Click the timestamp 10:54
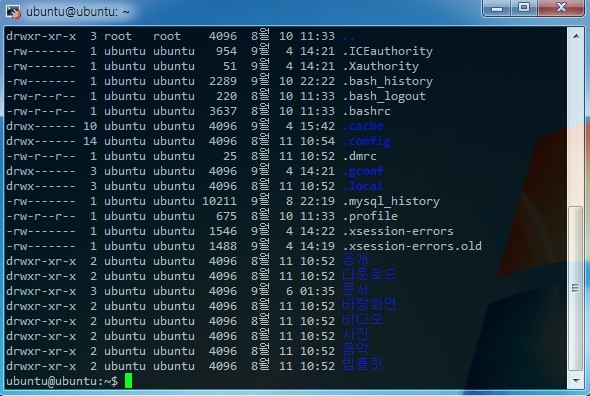 pyautogui.click(x=317, y=141)
